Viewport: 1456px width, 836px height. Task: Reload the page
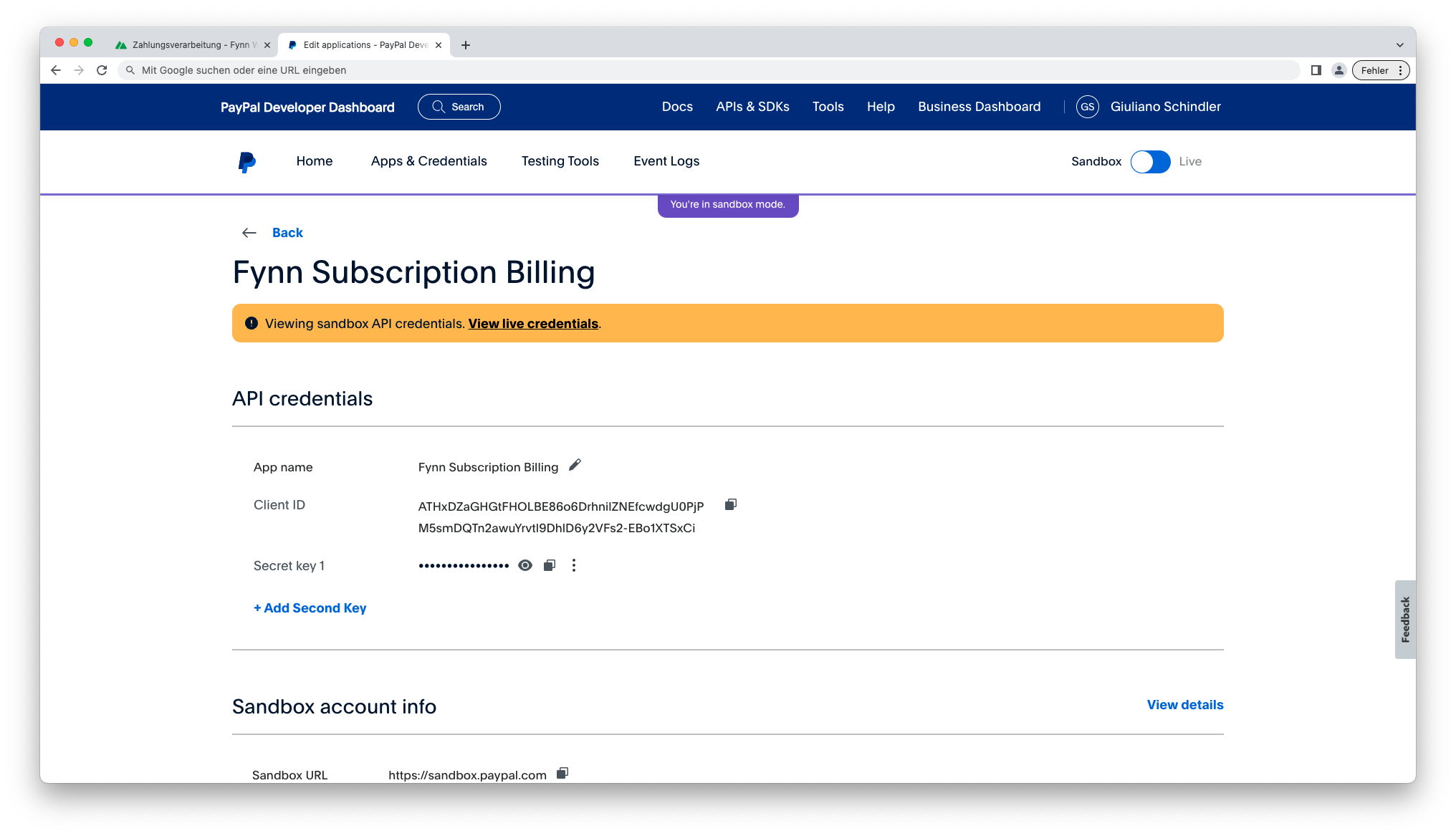(x=102, y=70)
